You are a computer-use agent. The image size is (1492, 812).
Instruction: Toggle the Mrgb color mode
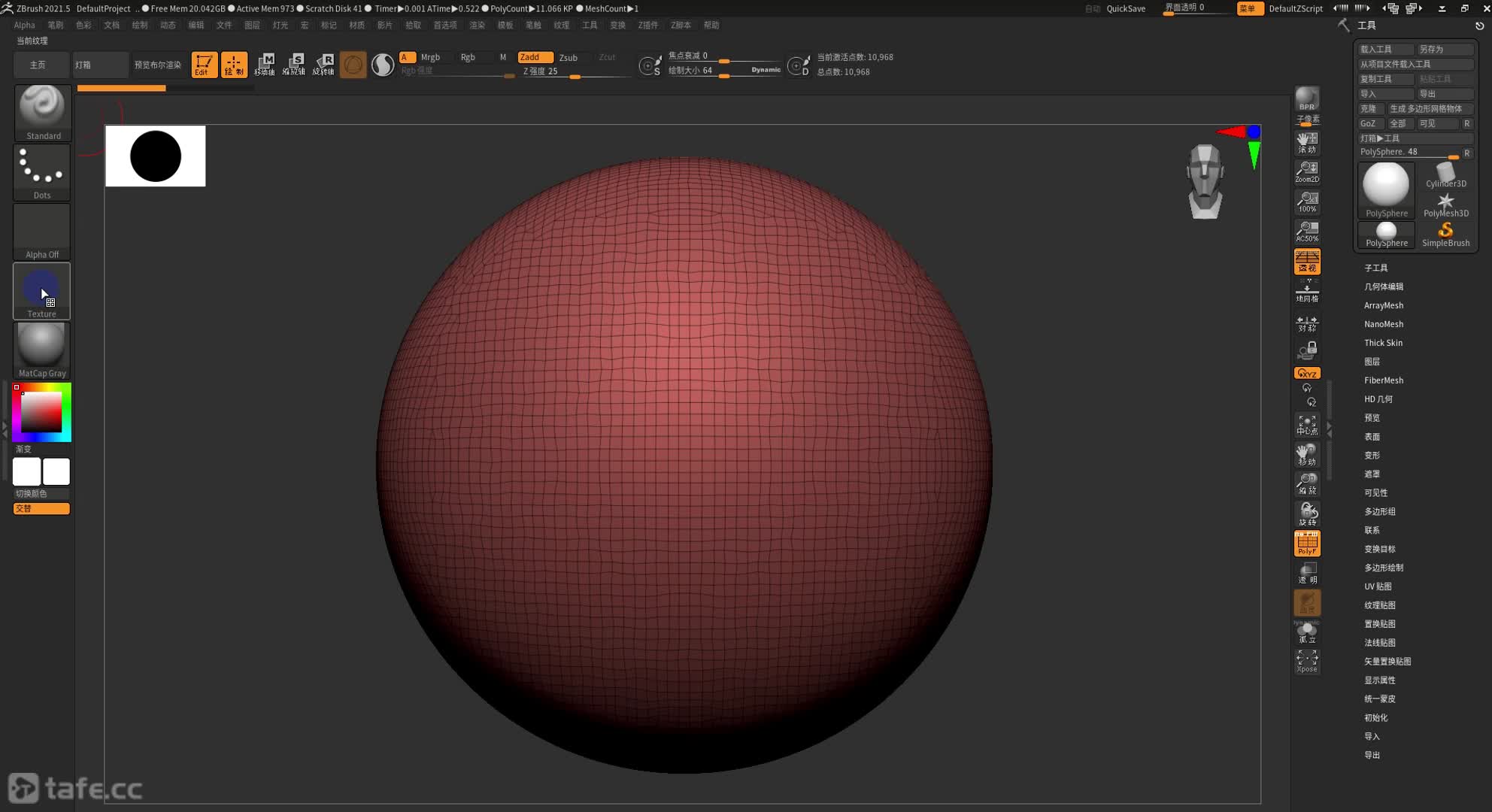pyautogui.click(x=429, y=56)
